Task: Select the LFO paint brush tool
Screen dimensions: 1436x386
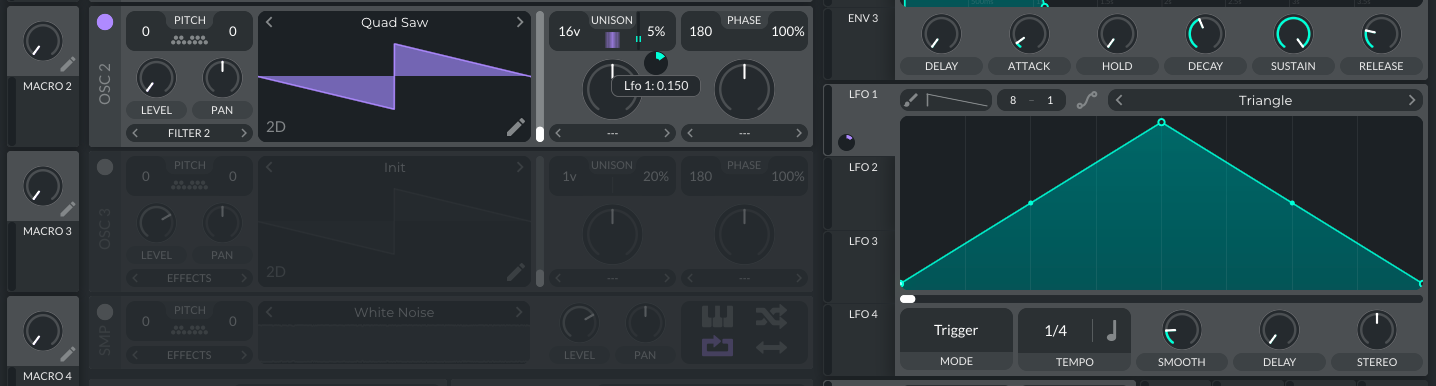Action: (910, 100)
